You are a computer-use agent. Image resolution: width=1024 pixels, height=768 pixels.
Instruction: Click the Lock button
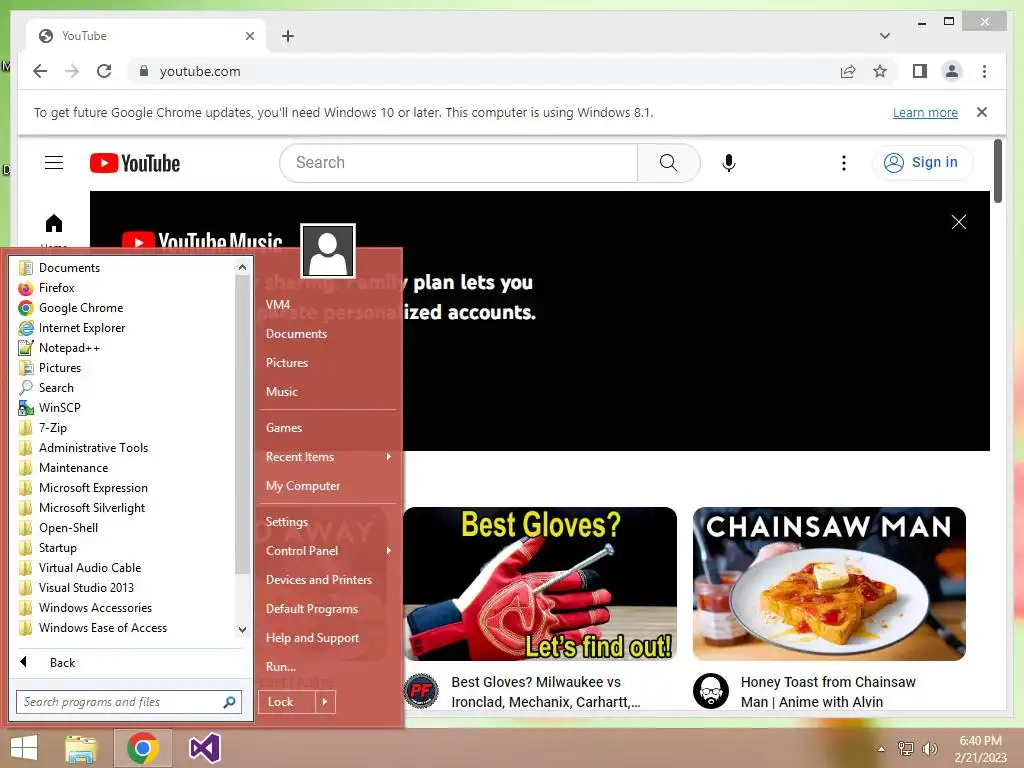click(x=287, y=702)
